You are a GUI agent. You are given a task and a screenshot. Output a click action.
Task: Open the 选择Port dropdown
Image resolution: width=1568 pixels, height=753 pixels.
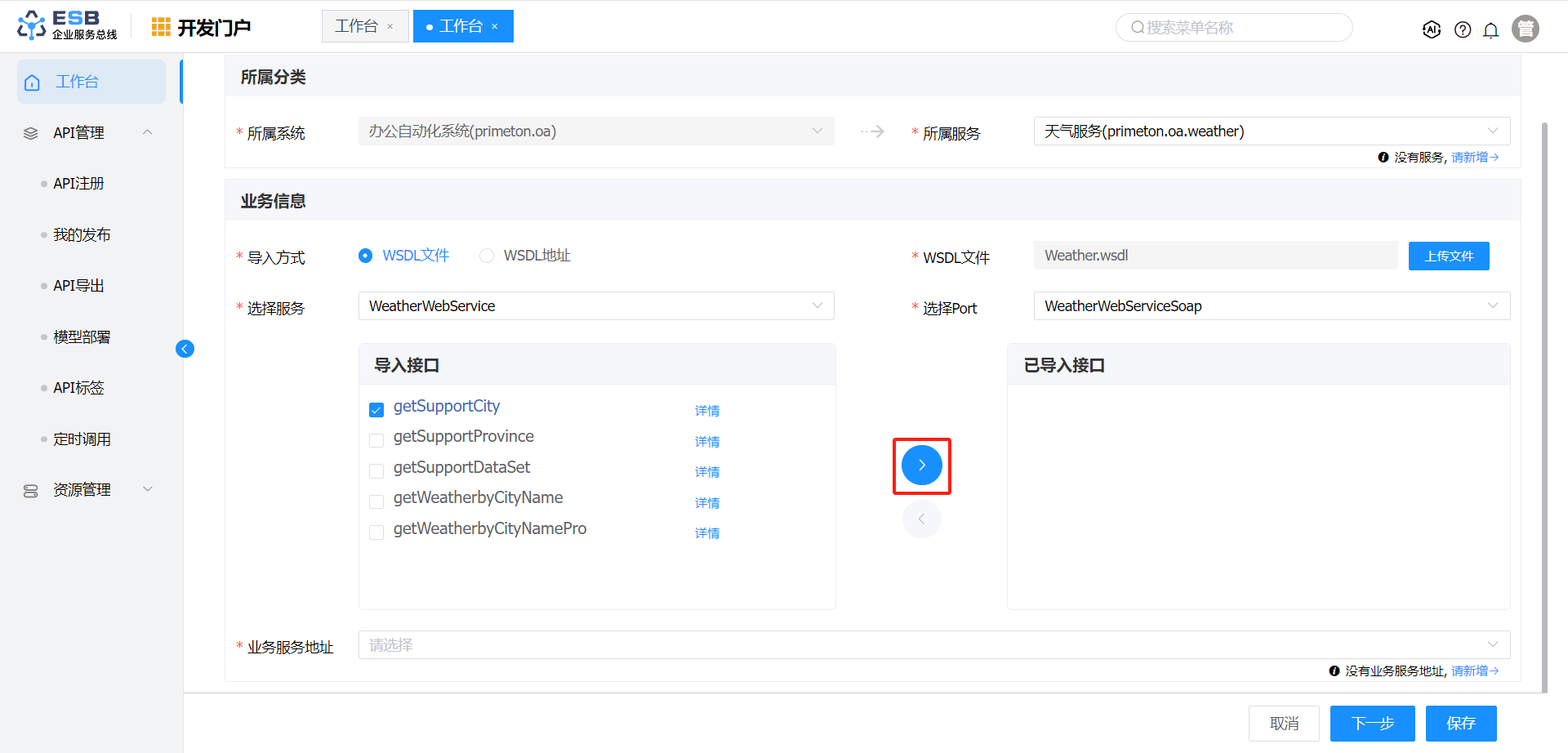(1271, 306)
